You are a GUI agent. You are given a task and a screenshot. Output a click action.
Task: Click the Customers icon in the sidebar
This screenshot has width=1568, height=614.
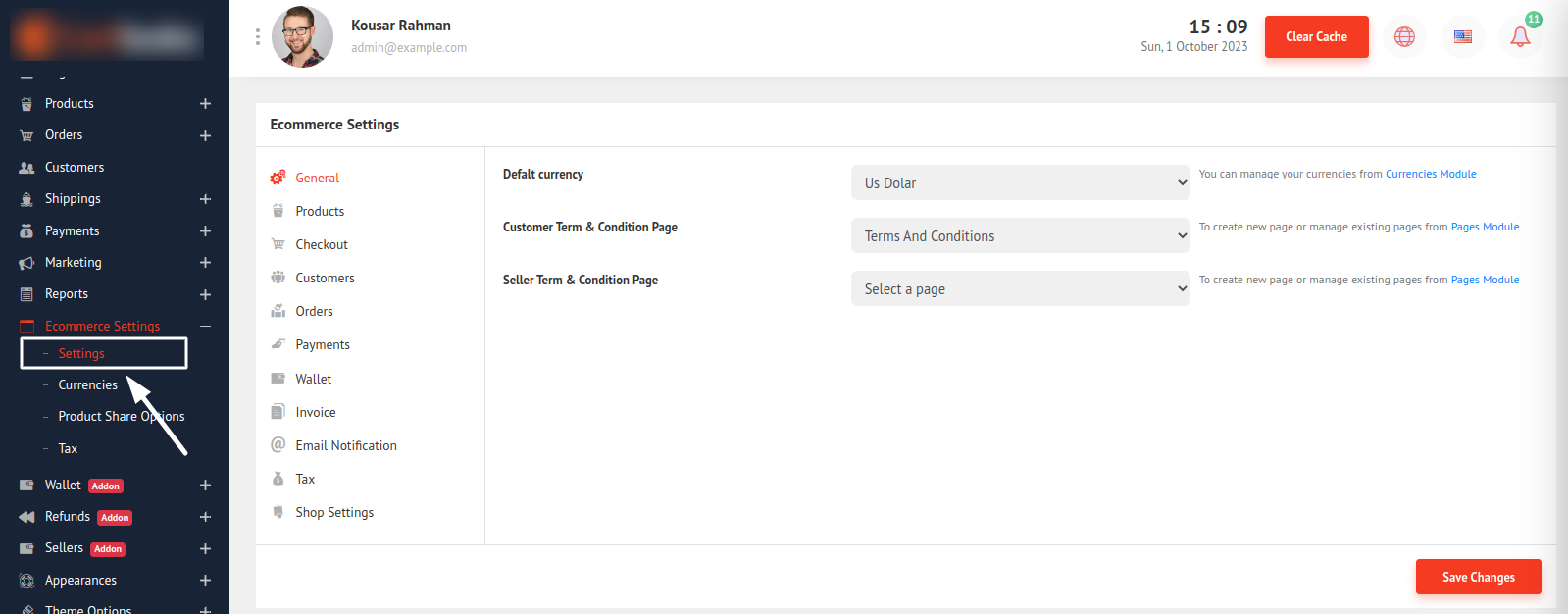tap(26, 168)
